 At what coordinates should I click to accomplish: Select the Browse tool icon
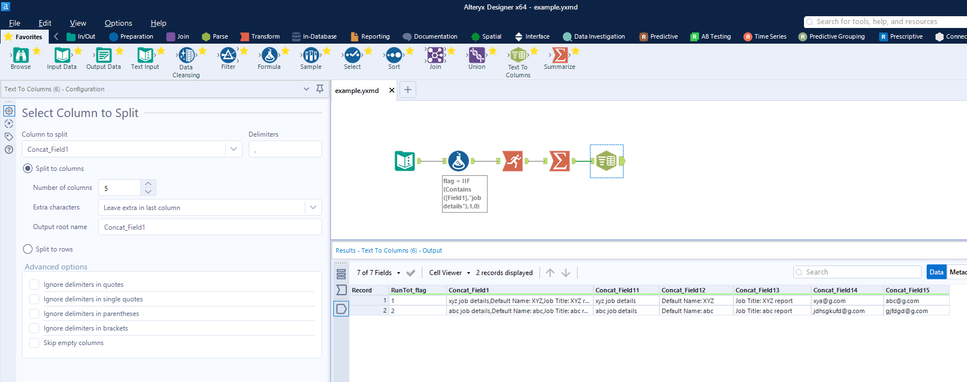coord(20,56)
